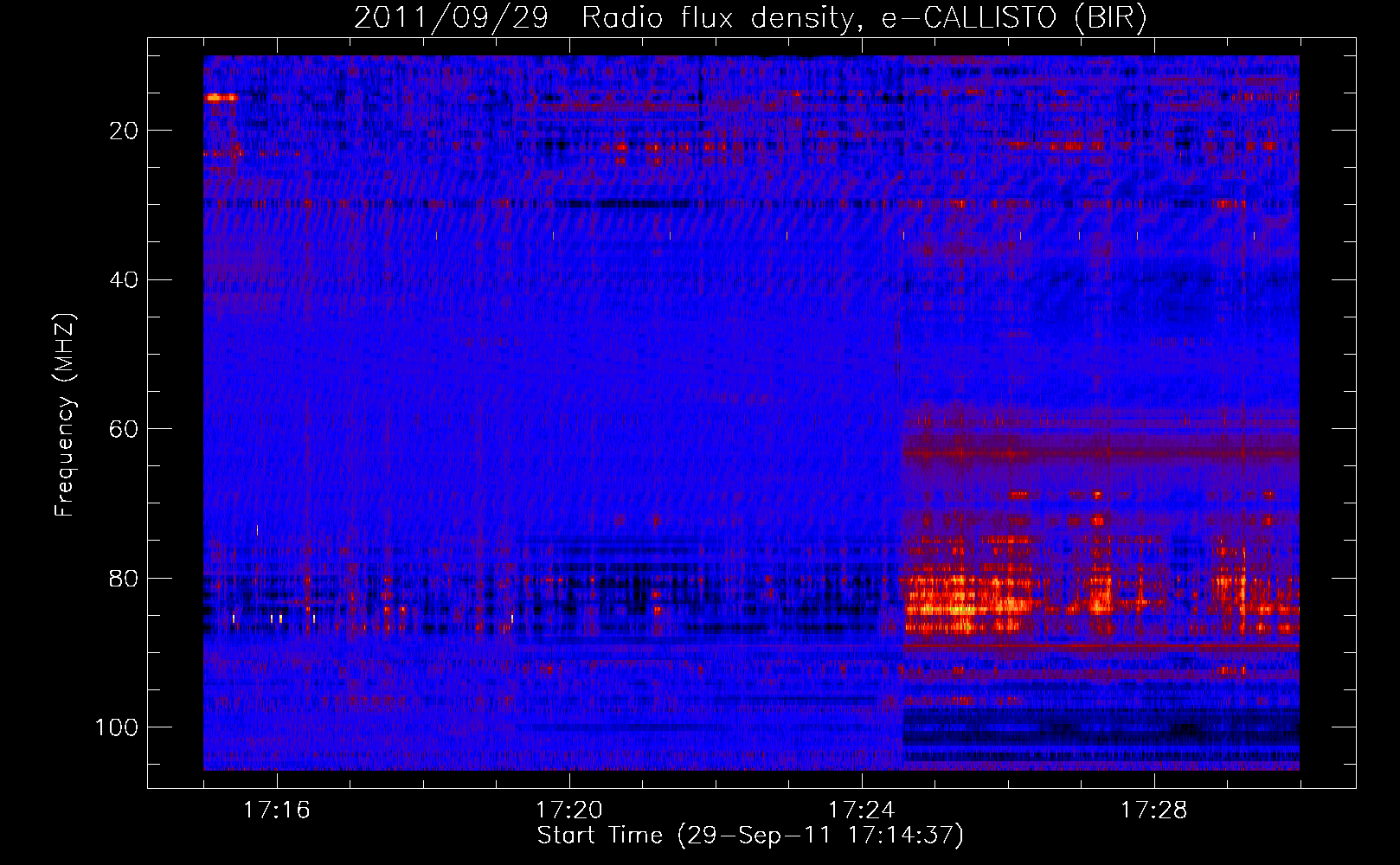This screenshot has width=1400, height=865.
Task: Click the 'Frequency (MHZ)' y-axis label
Action: tap(65, 415)
